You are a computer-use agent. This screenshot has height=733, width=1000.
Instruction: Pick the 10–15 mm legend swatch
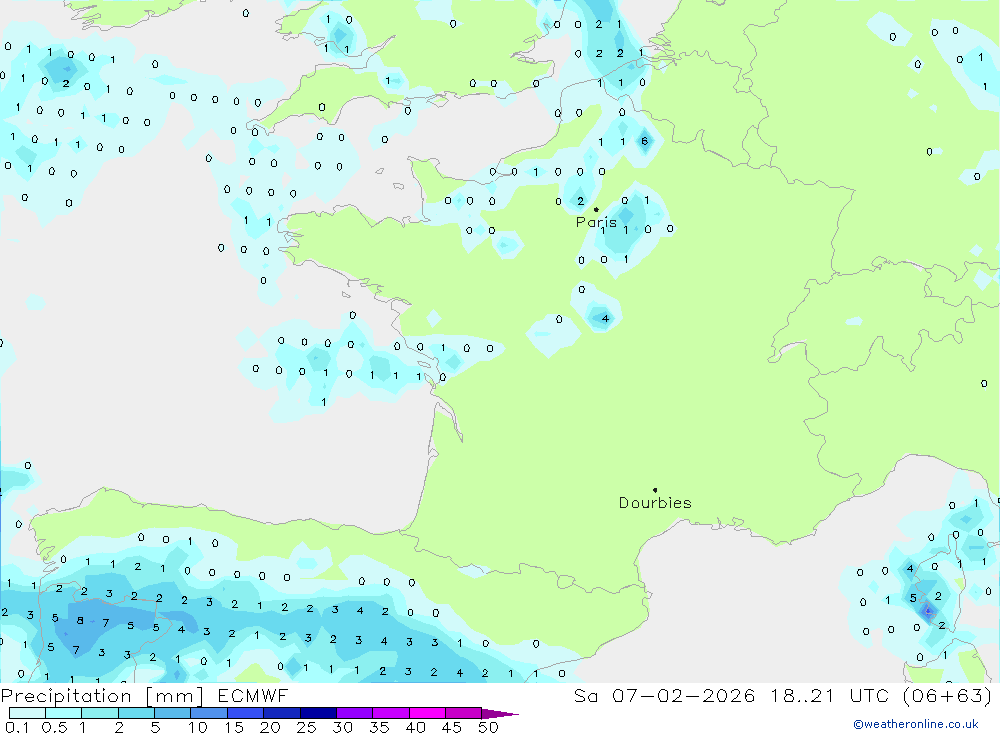click(209, 713)
